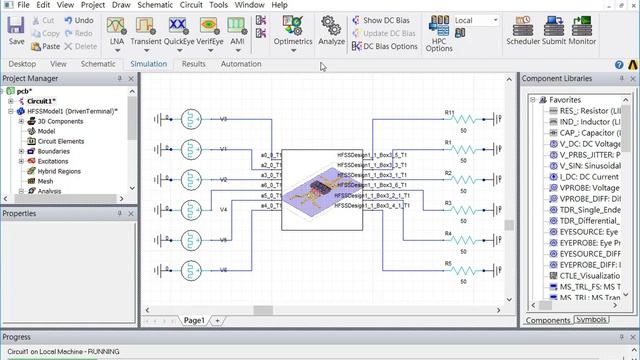Open the Tools menu
Viewport: 640px width, 360px height.
pyautogui.click(x=218, y=5)
